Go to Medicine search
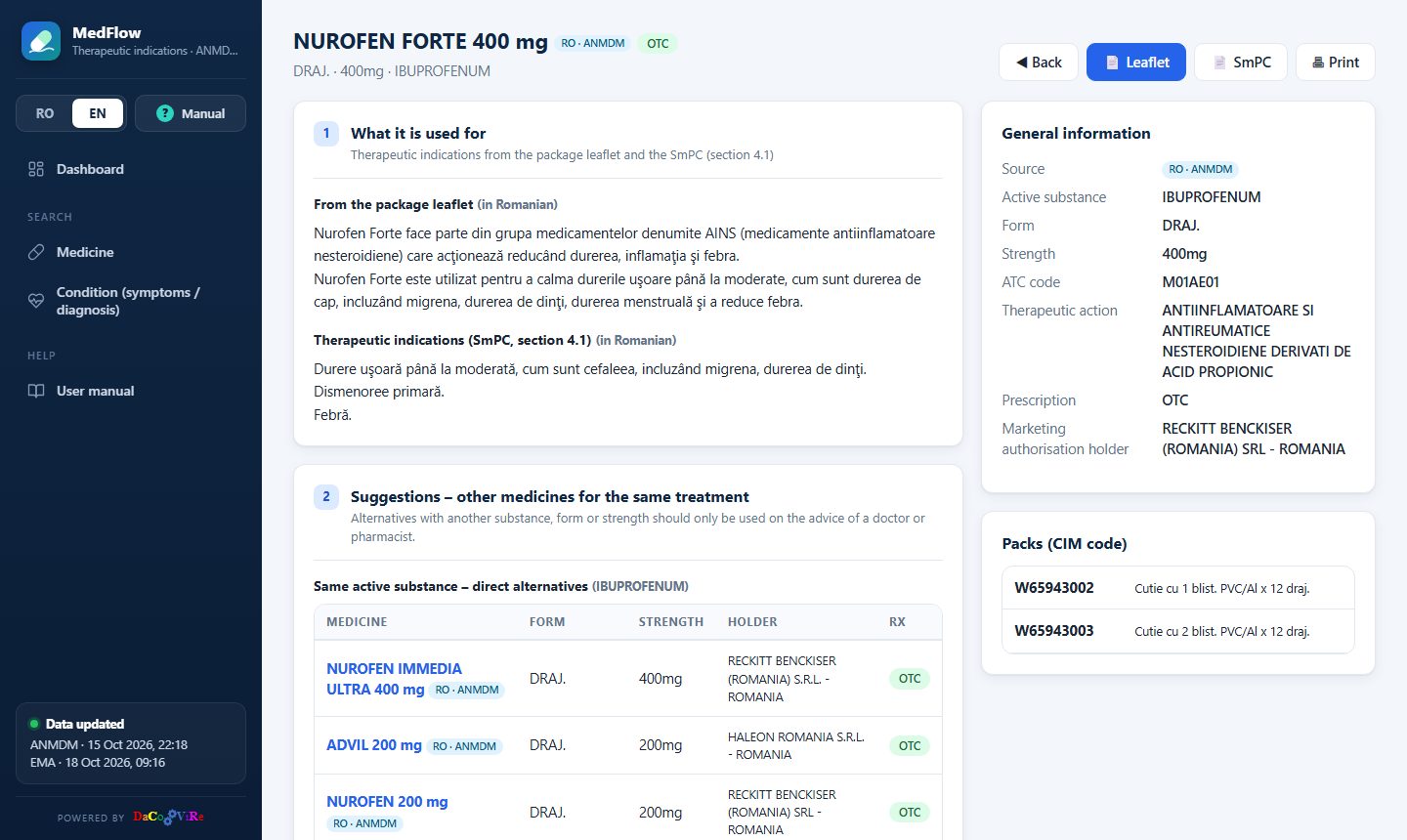This screenshot has width=1407, height=840. (x=131, y=252)
